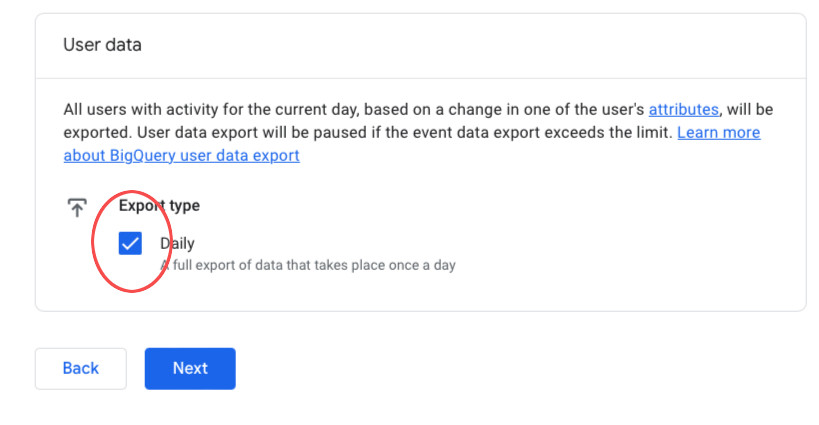The height and width of the screenshot is (425, 819).
Task: Go back with the Back button
Action: (81, 369)
